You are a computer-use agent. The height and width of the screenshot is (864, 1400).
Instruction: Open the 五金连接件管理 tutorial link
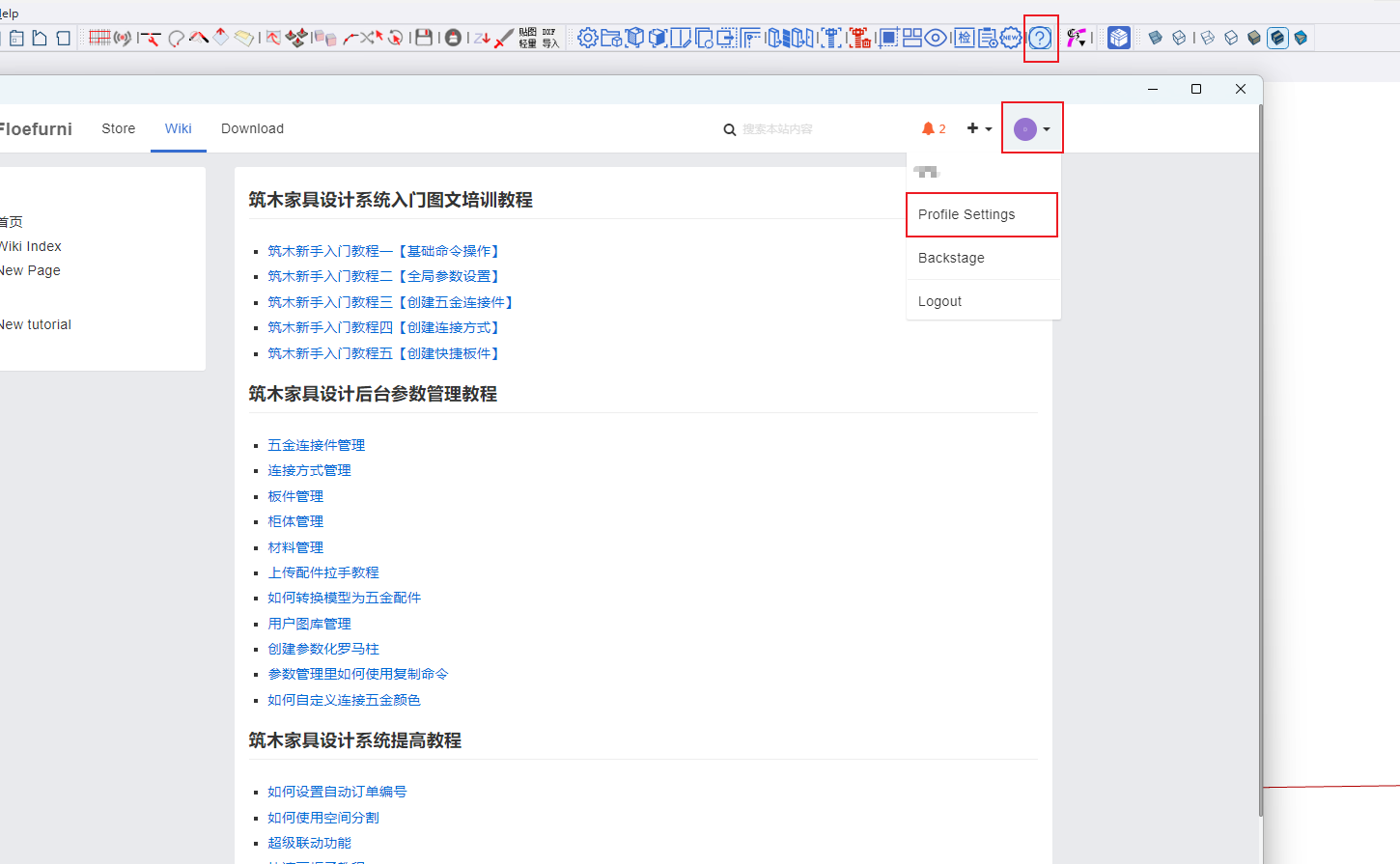point(316,445)
